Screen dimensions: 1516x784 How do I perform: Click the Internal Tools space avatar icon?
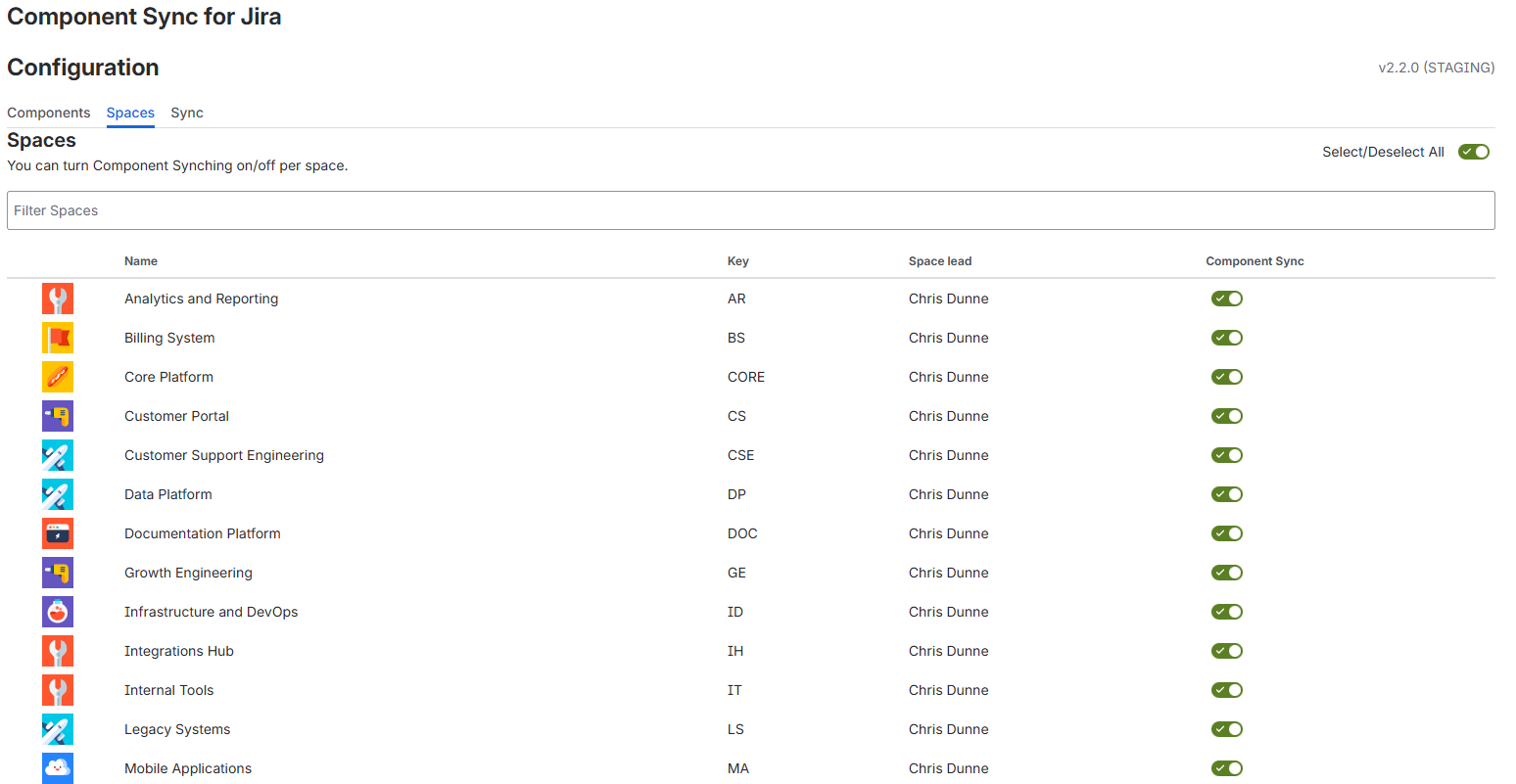[57, 690]
